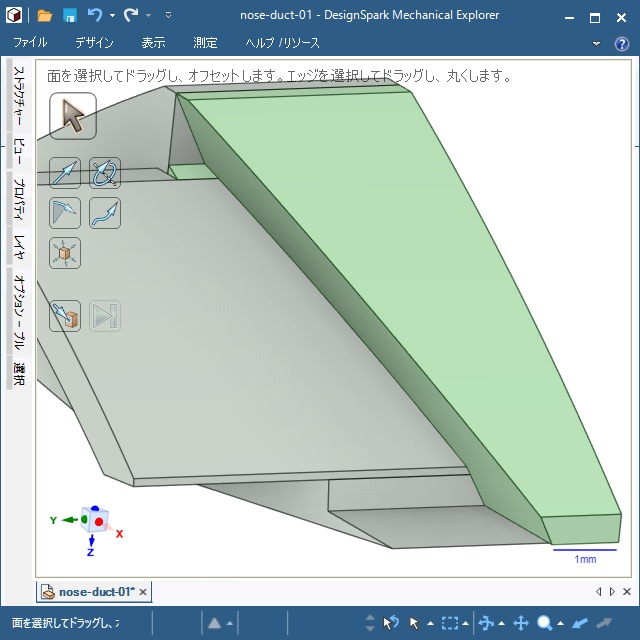Click the Select tool guide arrow
Image resolution: width=640 pixels, height=640 pixels.
[72, 116]
